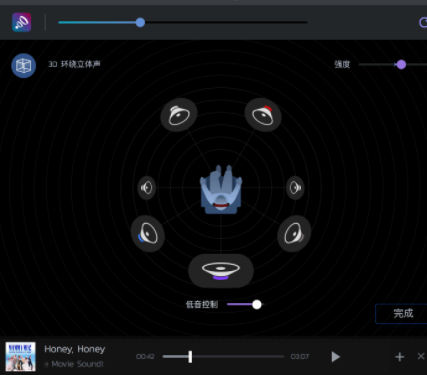Viewport: 427px width, 375px height.
Task: Click the 00:42 elapsed time
Action: pyautogui.click(x=145, y=357)
